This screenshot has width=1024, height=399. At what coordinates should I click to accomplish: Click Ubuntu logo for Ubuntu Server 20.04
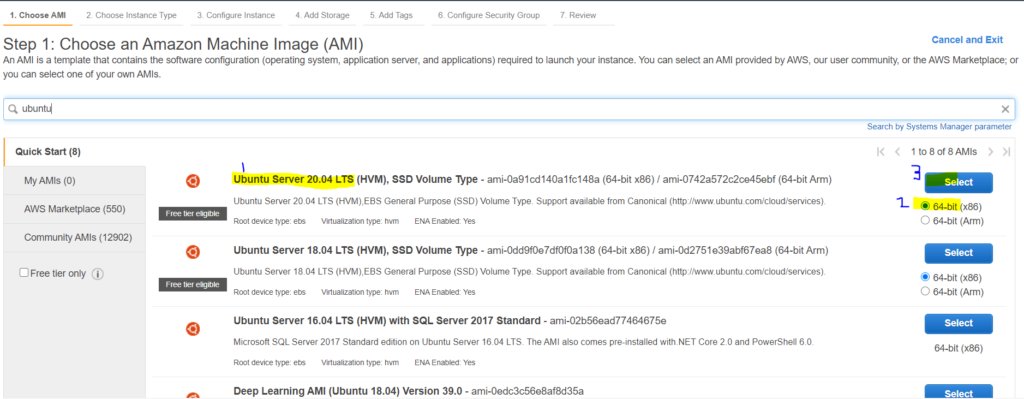click(193, 181)
